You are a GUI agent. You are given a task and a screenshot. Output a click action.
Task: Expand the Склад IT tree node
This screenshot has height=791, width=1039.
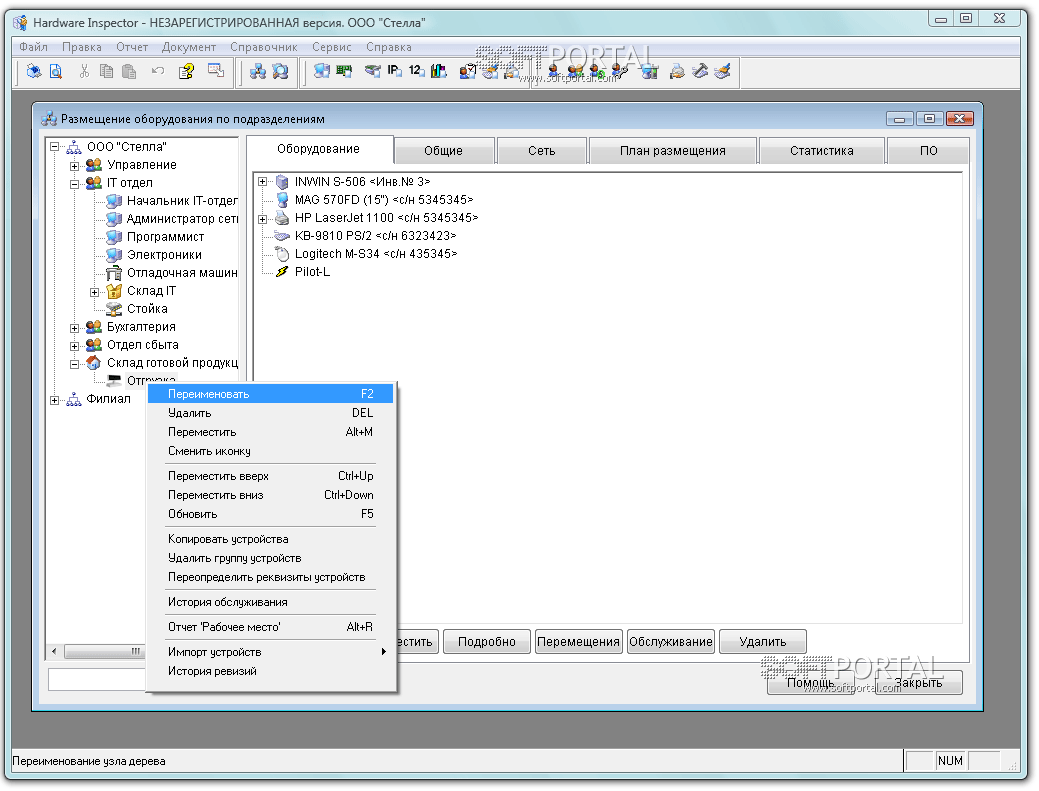pos(95,292)
